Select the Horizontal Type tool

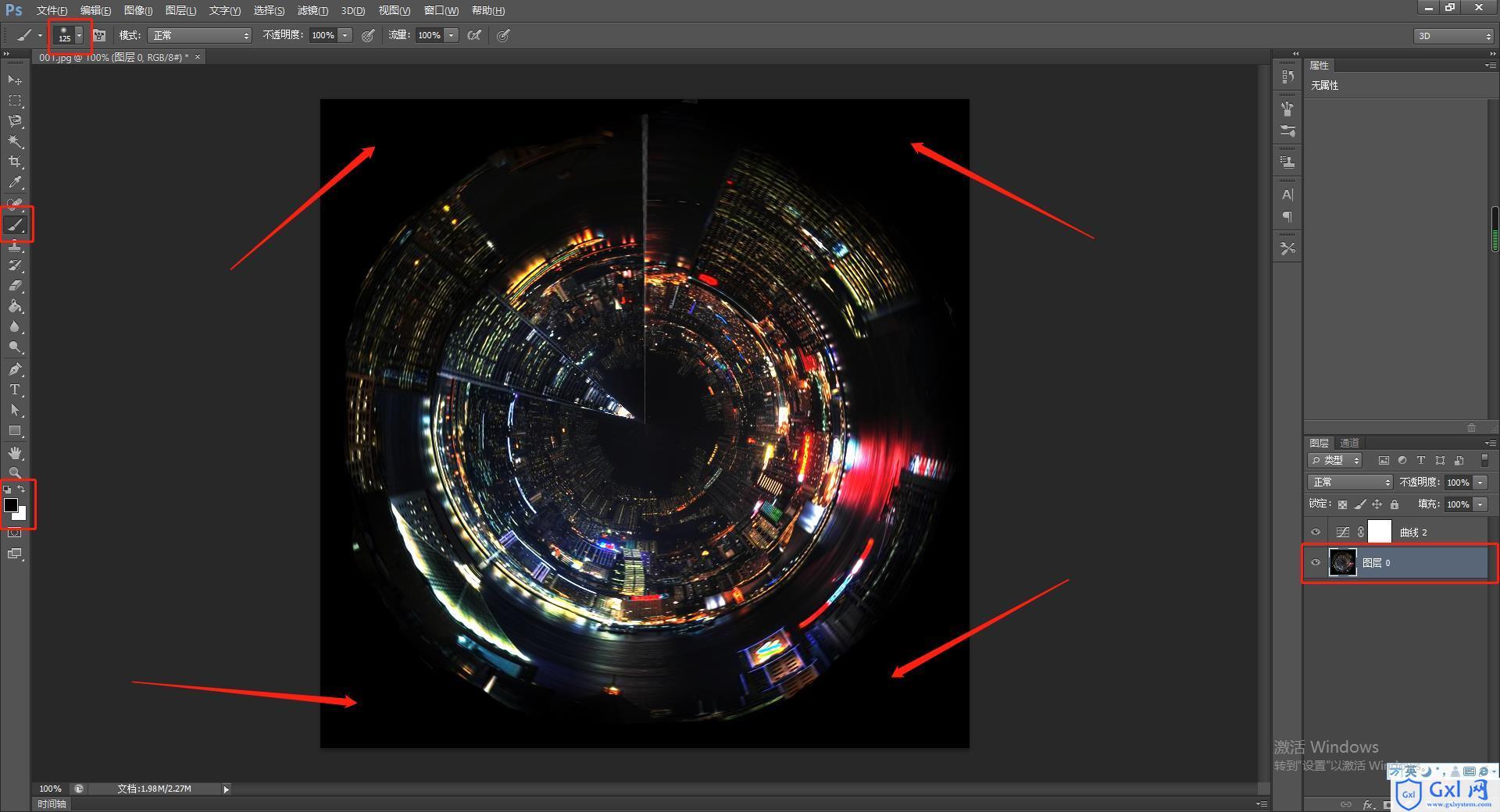pos(15,390)
